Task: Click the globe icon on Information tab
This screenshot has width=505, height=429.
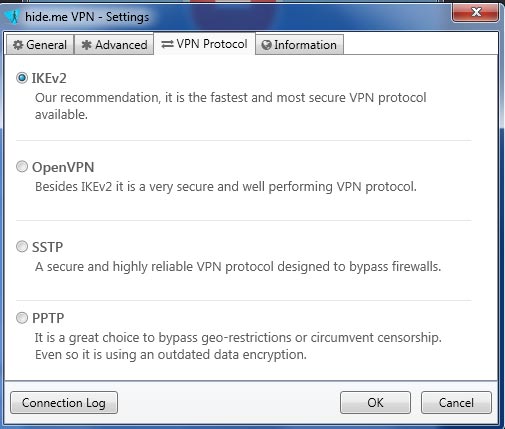Action: pyautogui.click(x=266, y=45)
